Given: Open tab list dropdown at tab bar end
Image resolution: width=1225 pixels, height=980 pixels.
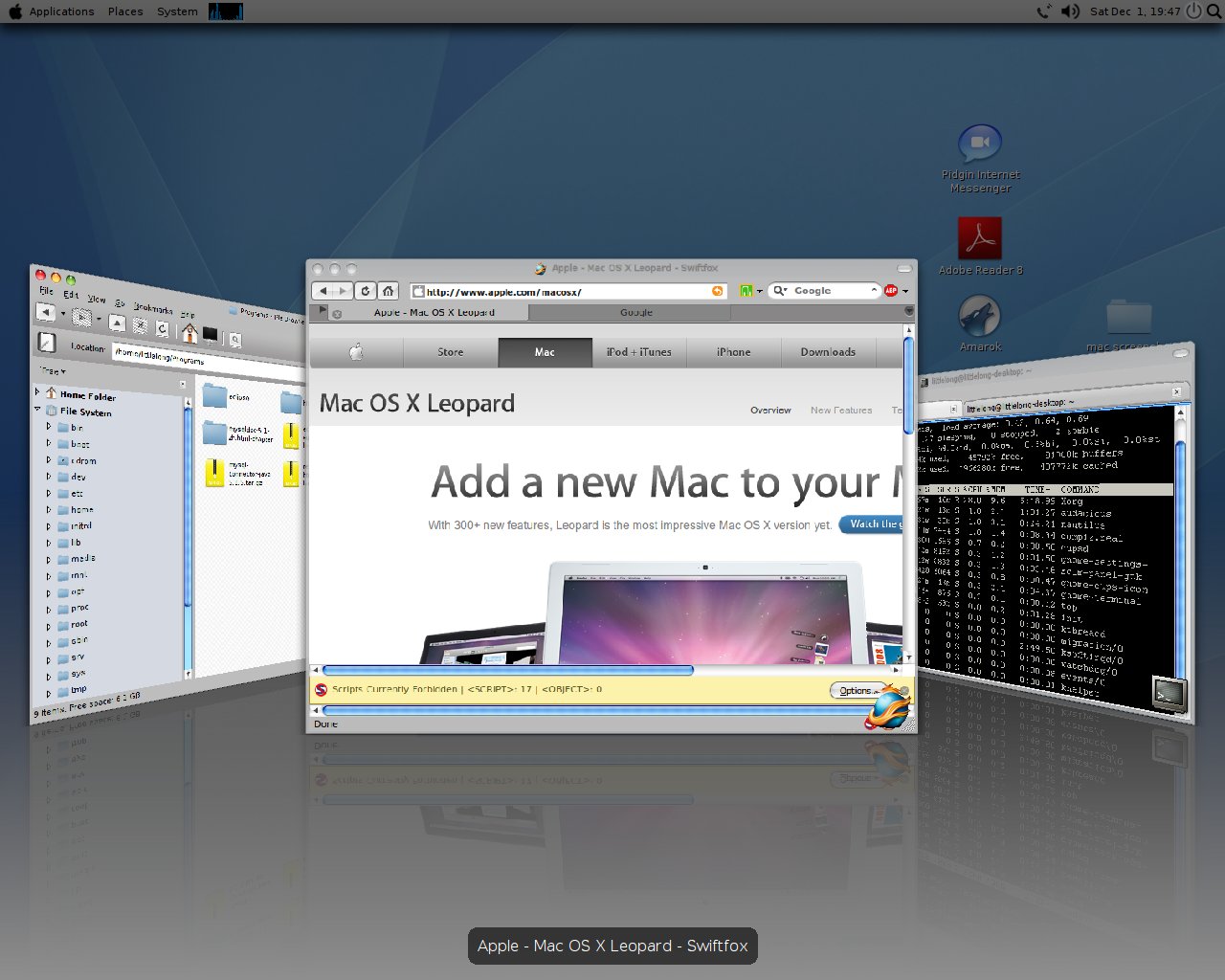Looking at the screenshot, I should click(908, 311).
